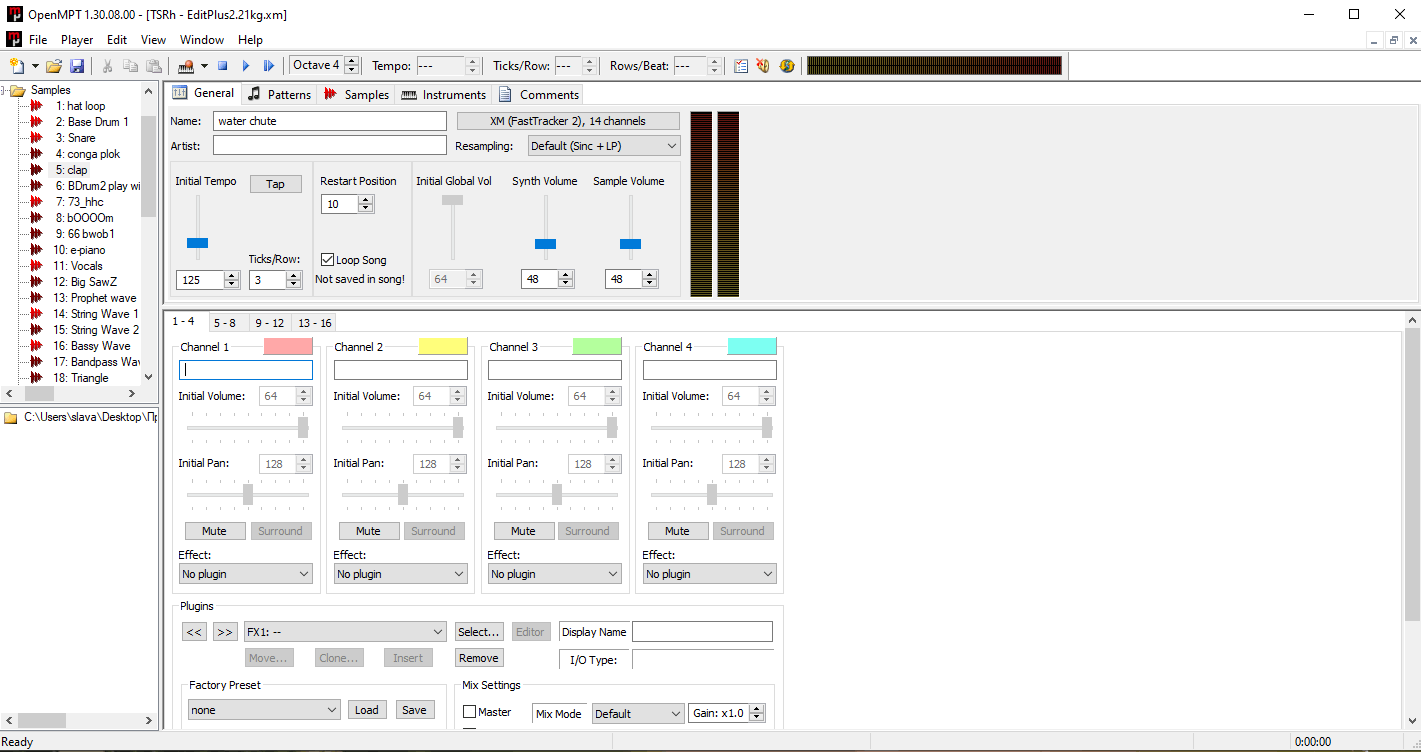Image resolution: width=1421 pixels, height=752 pixels.
Task: Open the Factory Preset dropdown
Action: pos(264,710)
